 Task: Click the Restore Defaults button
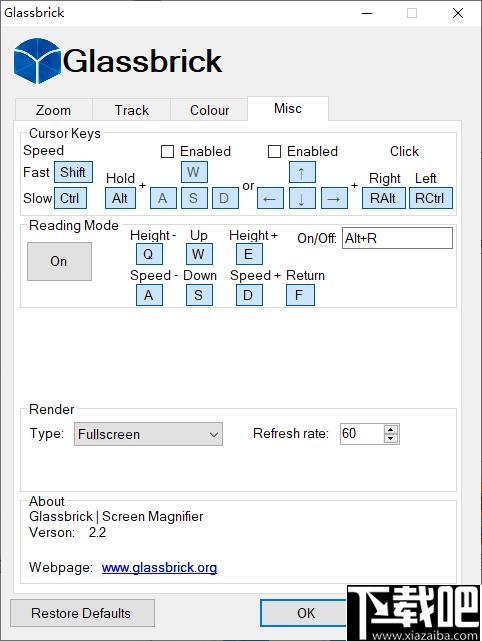(x=82, y=613)
